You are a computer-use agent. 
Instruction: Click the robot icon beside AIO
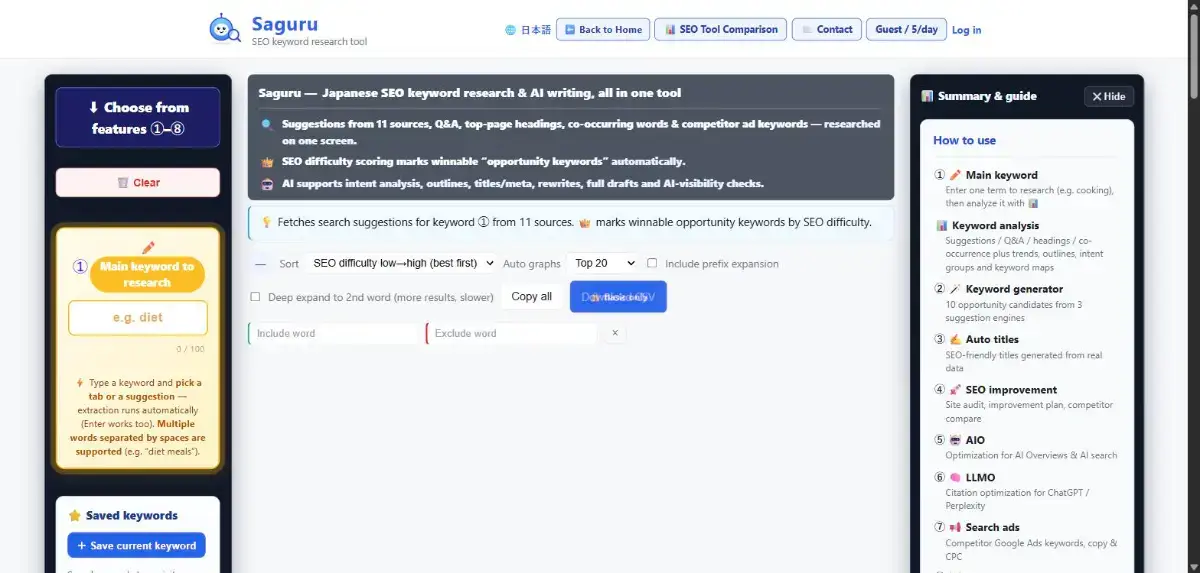955,440
